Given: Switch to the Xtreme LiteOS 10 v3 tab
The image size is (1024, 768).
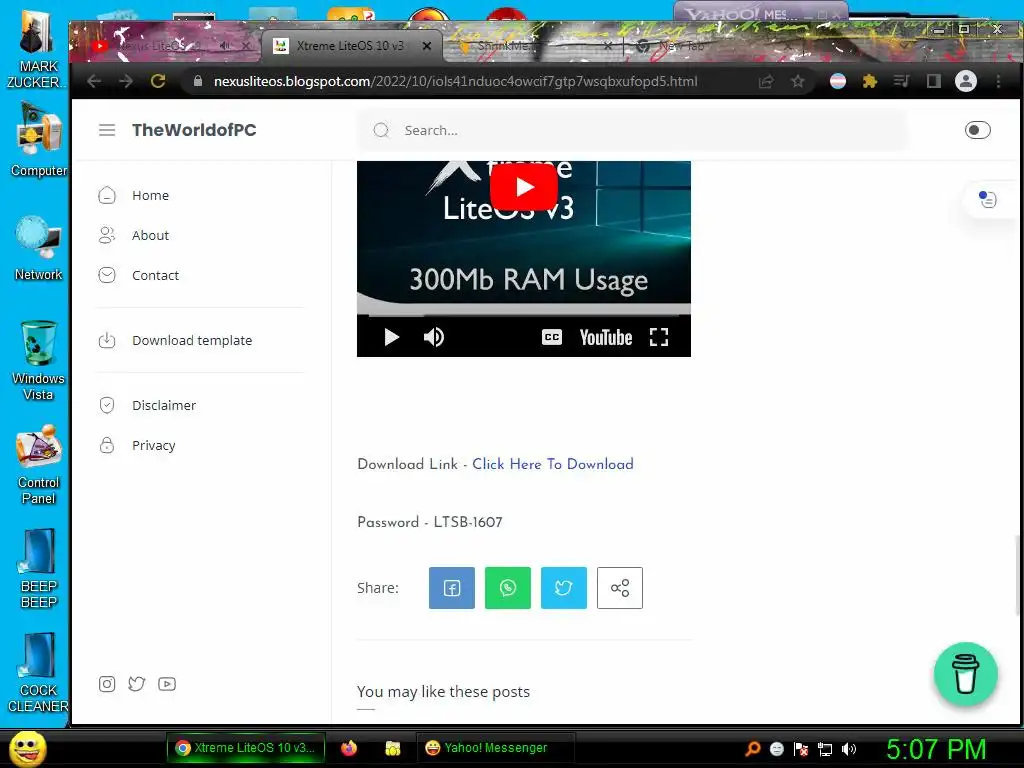Looking at the screenshot, I should tap(350, 46).
